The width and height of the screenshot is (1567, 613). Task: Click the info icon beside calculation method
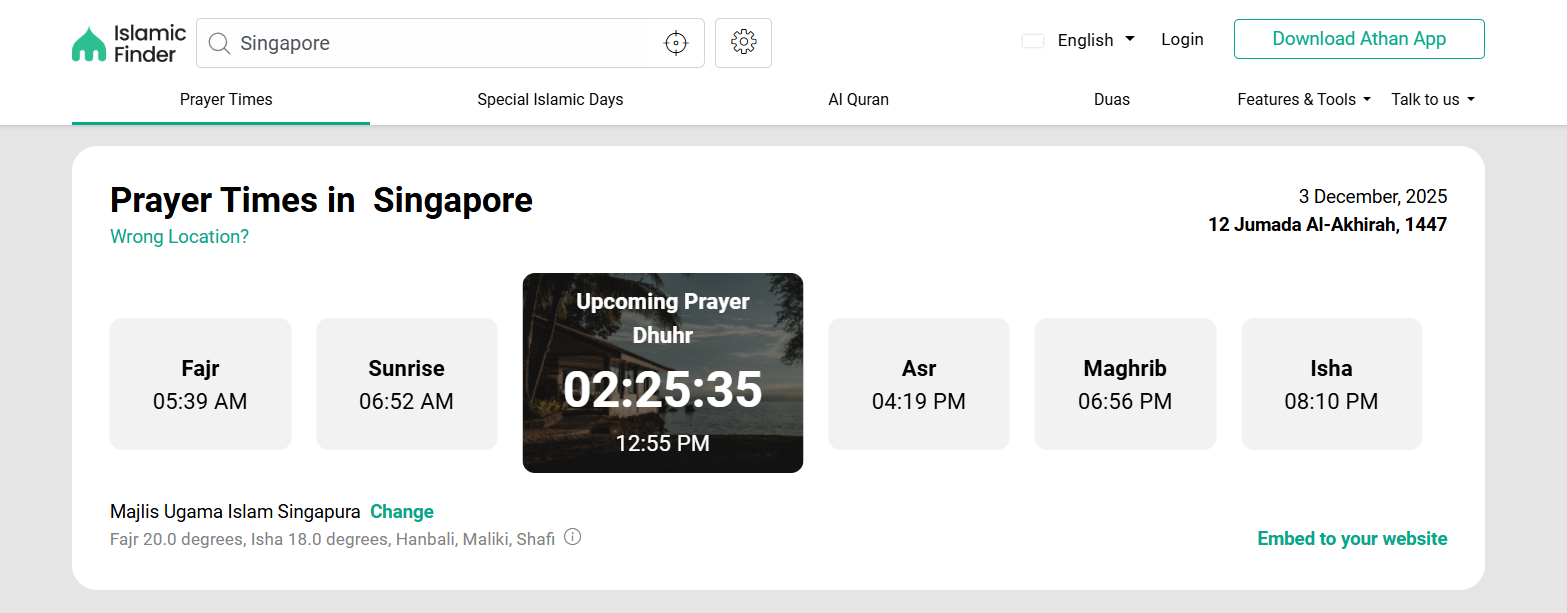(x=572, y=537)
